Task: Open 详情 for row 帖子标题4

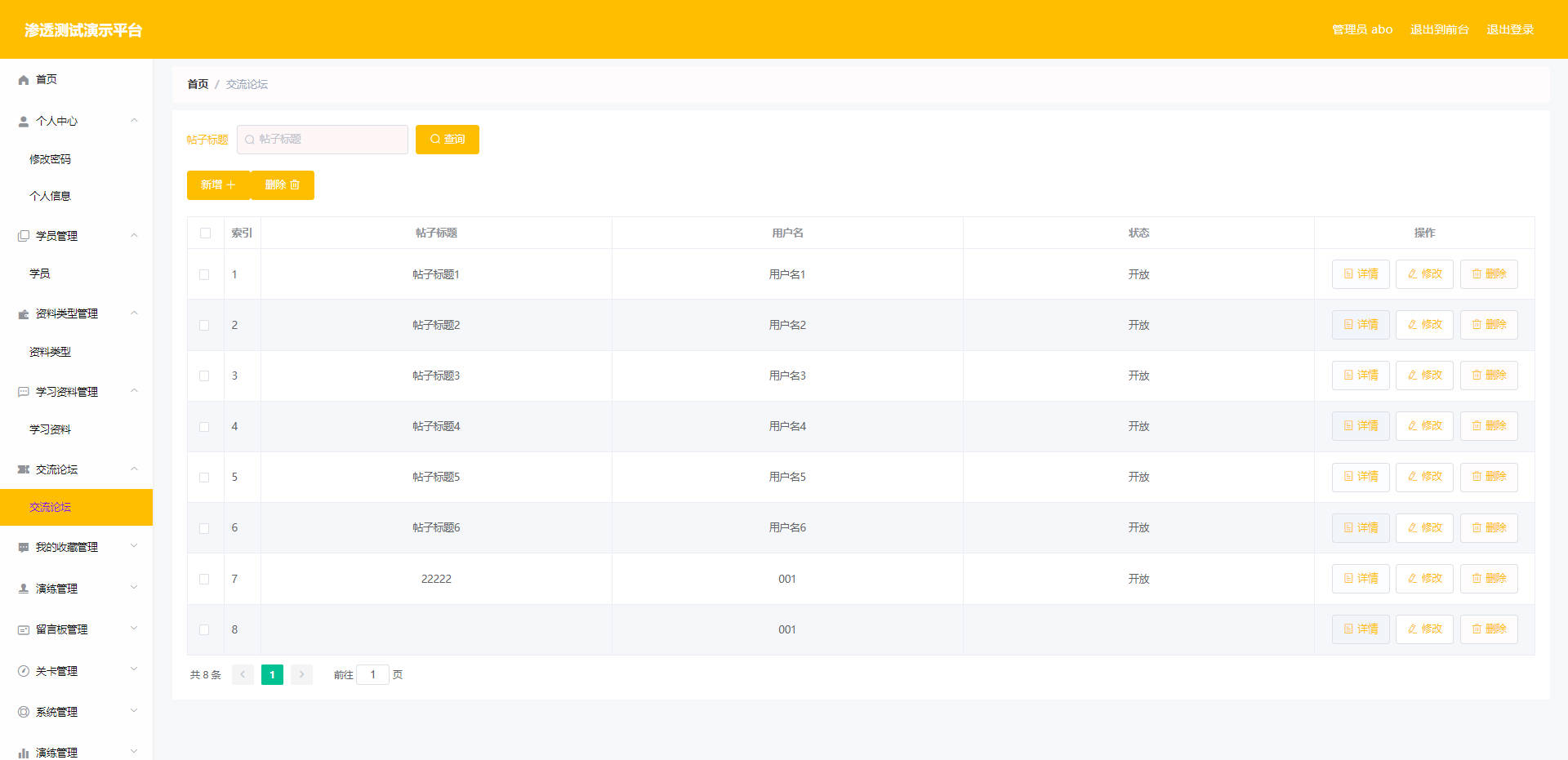Action: click(x=1361, y=426)
